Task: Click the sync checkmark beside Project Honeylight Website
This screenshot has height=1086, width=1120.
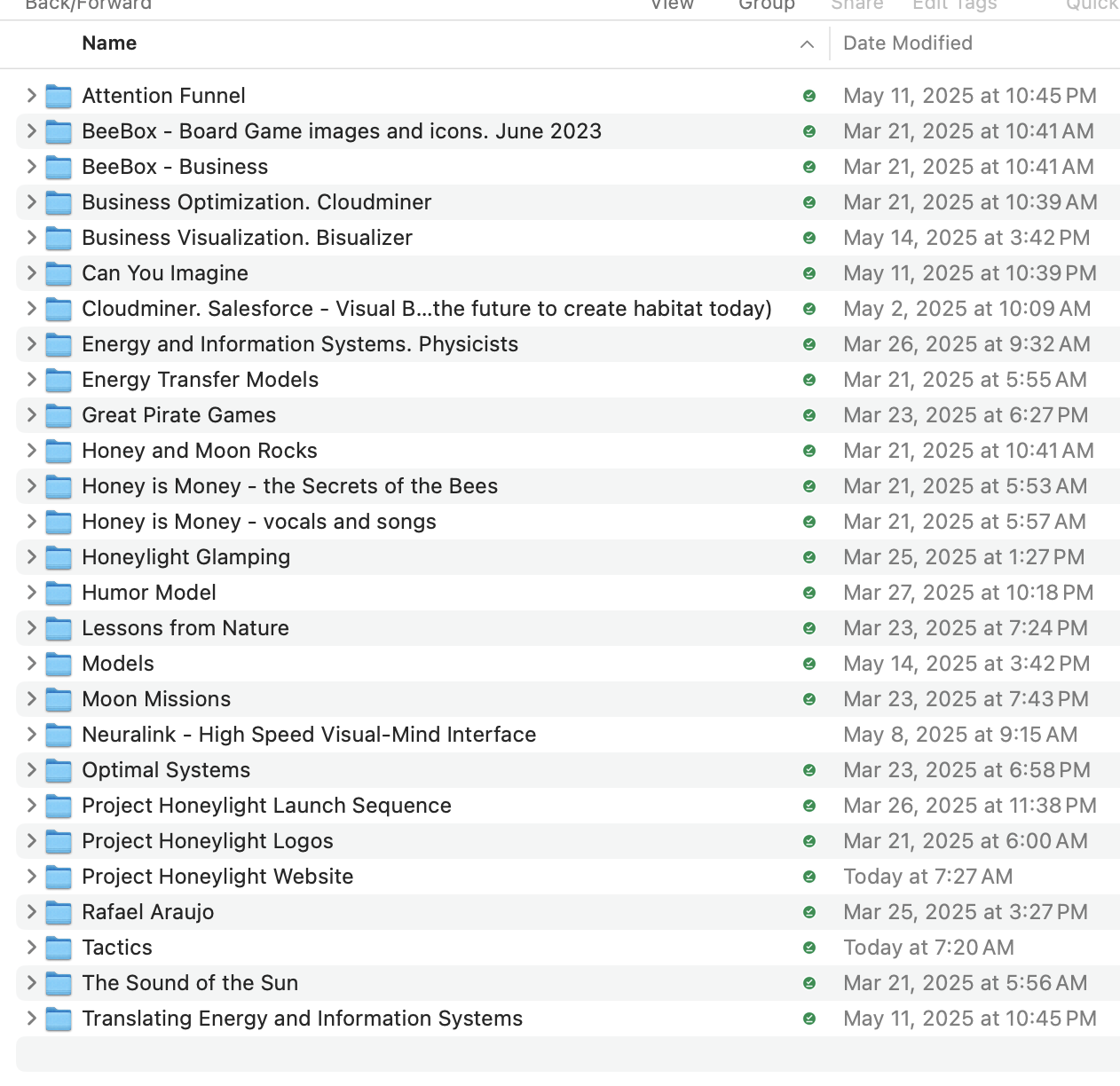Action: pyautogui.click(x=809, y=877)
